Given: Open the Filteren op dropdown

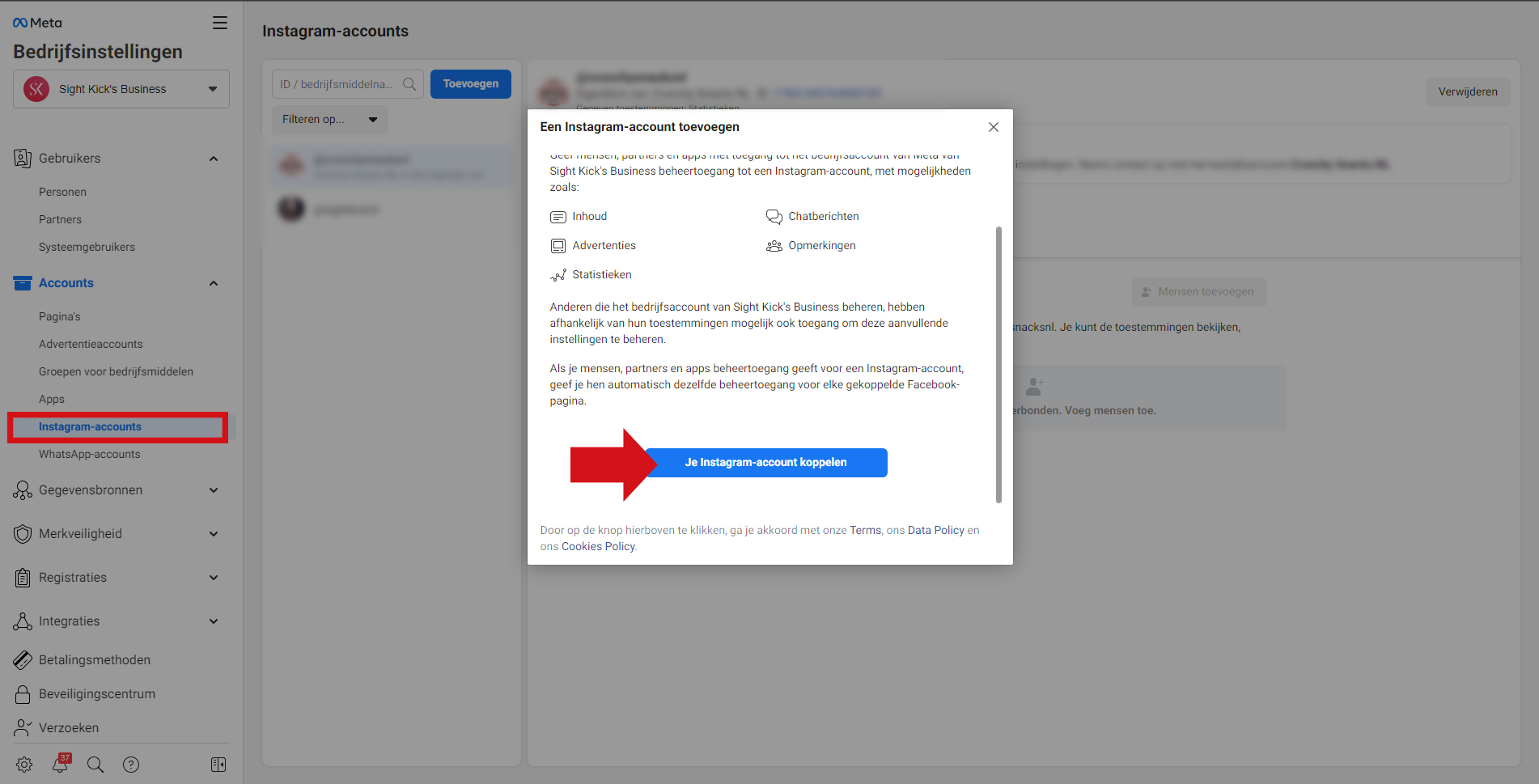Looking at the screenshot, I should click(329, 120).
